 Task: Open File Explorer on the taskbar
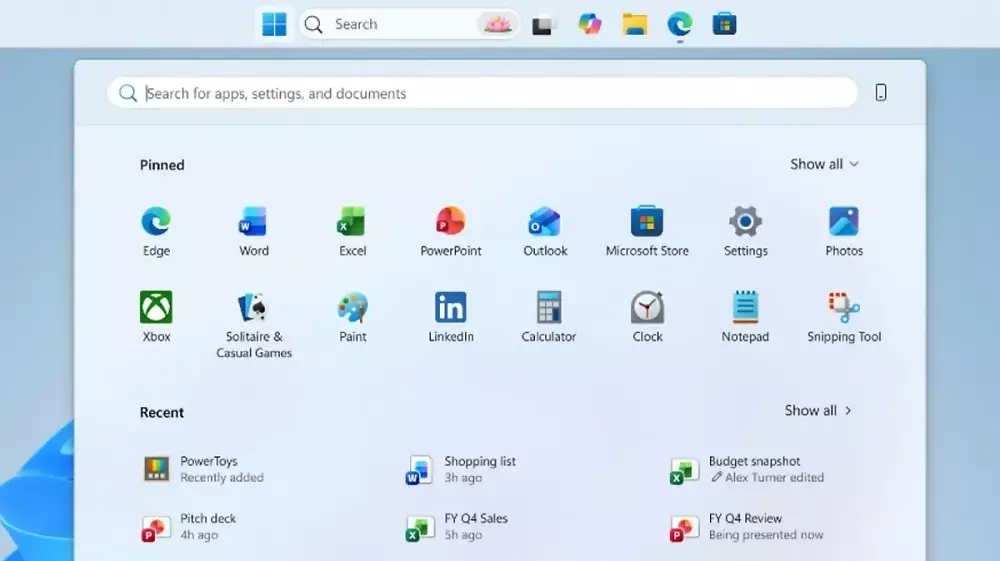click(x=635, y=24)
